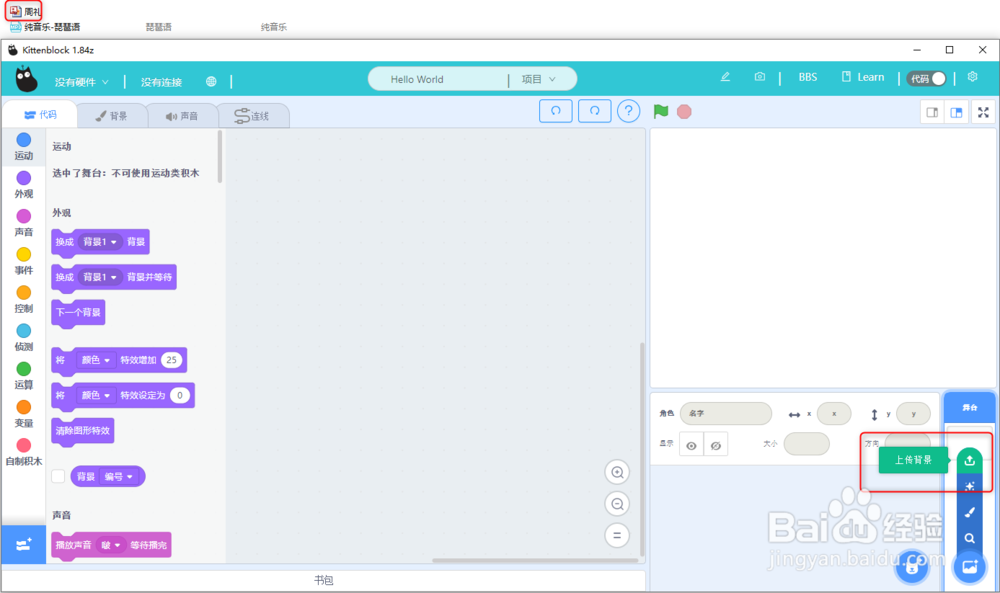Select the 变量 variables category

[24, 414]
